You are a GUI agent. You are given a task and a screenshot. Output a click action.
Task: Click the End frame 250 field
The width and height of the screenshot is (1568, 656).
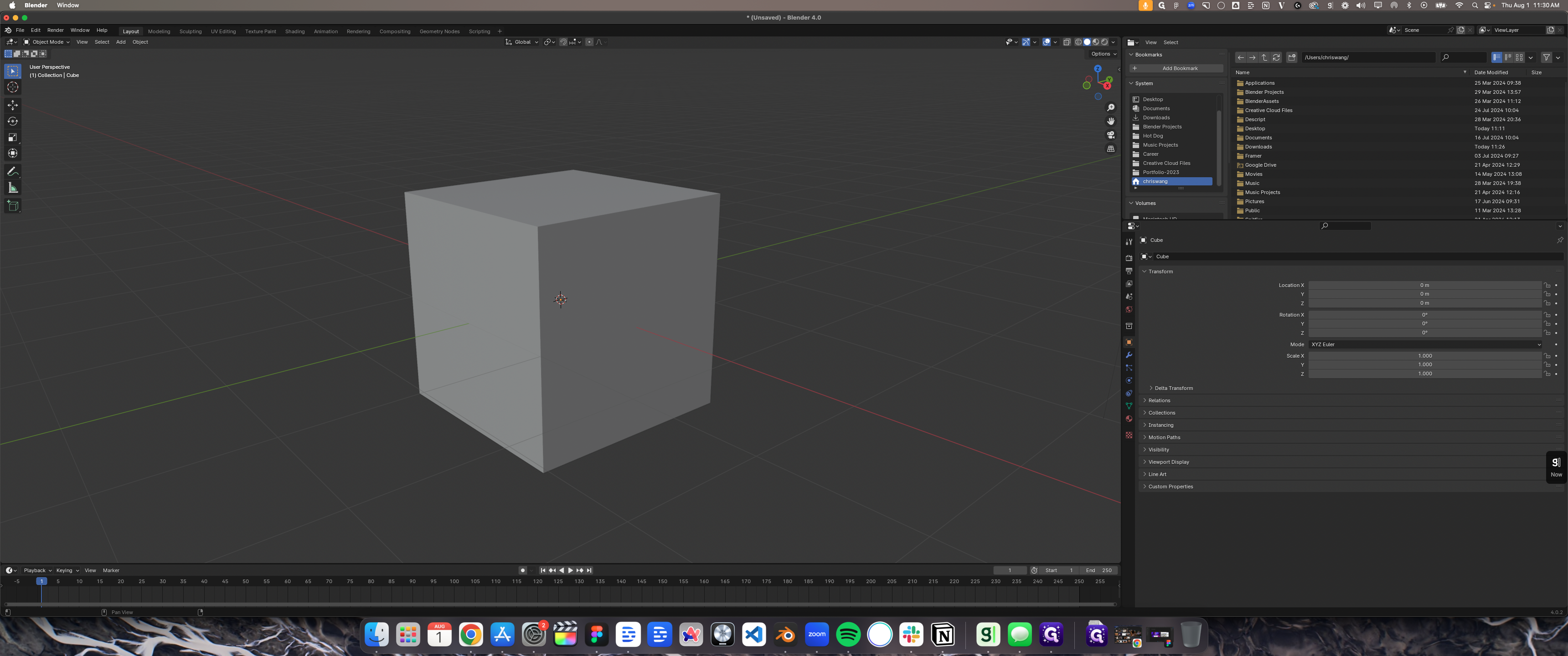click(x=1099, y=570)
